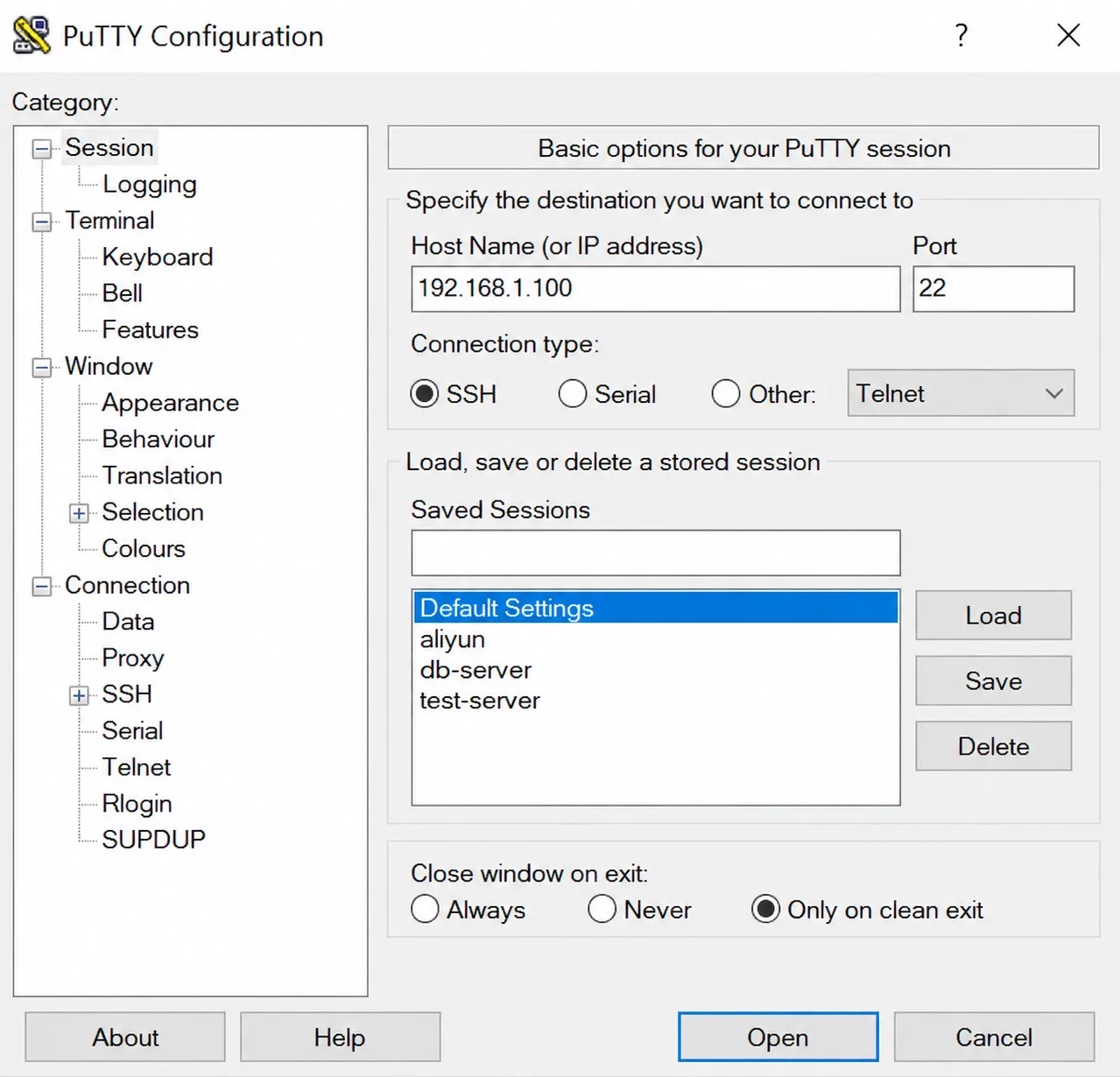Open the Keyboard category

158,257
